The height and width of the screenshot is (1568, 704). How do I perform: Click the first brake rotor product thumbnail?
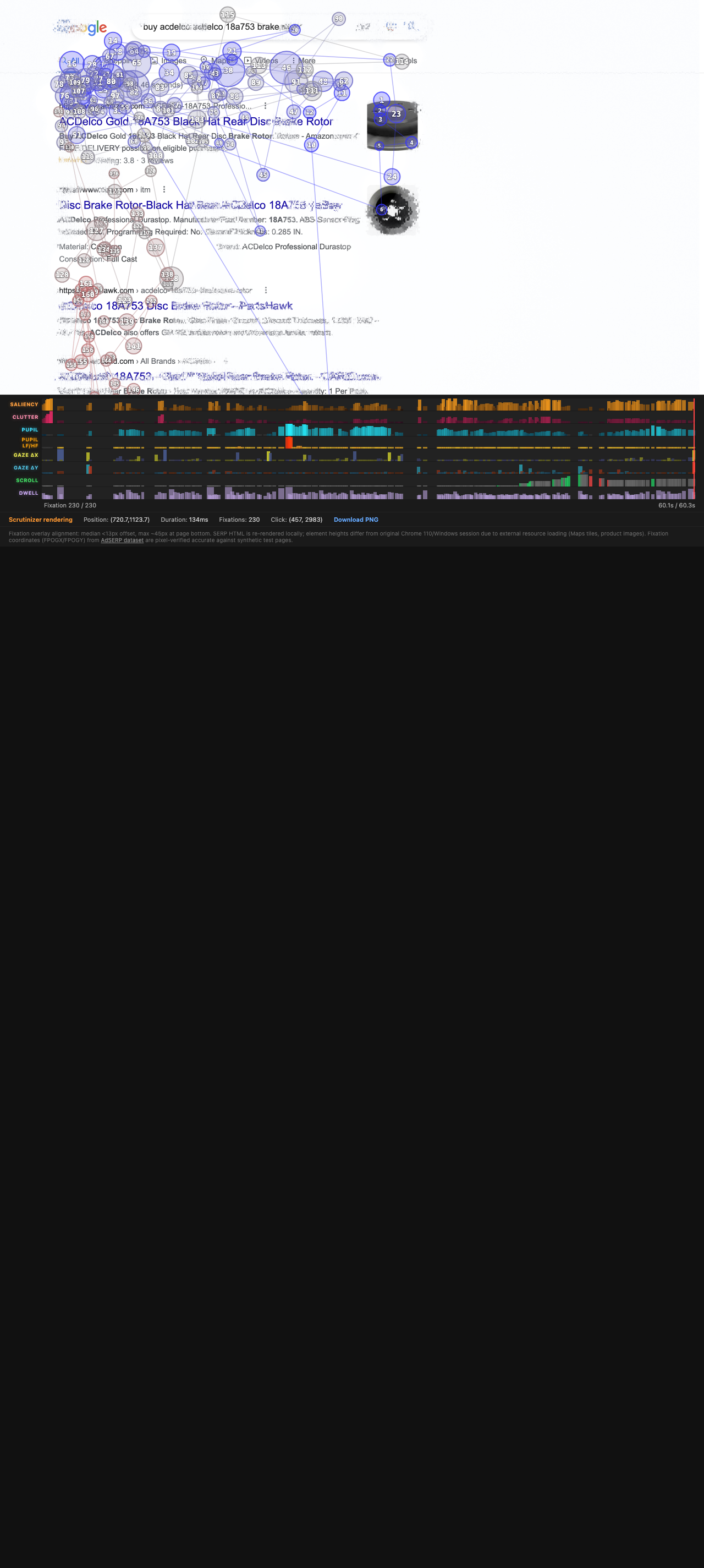(x=393, y=126)
